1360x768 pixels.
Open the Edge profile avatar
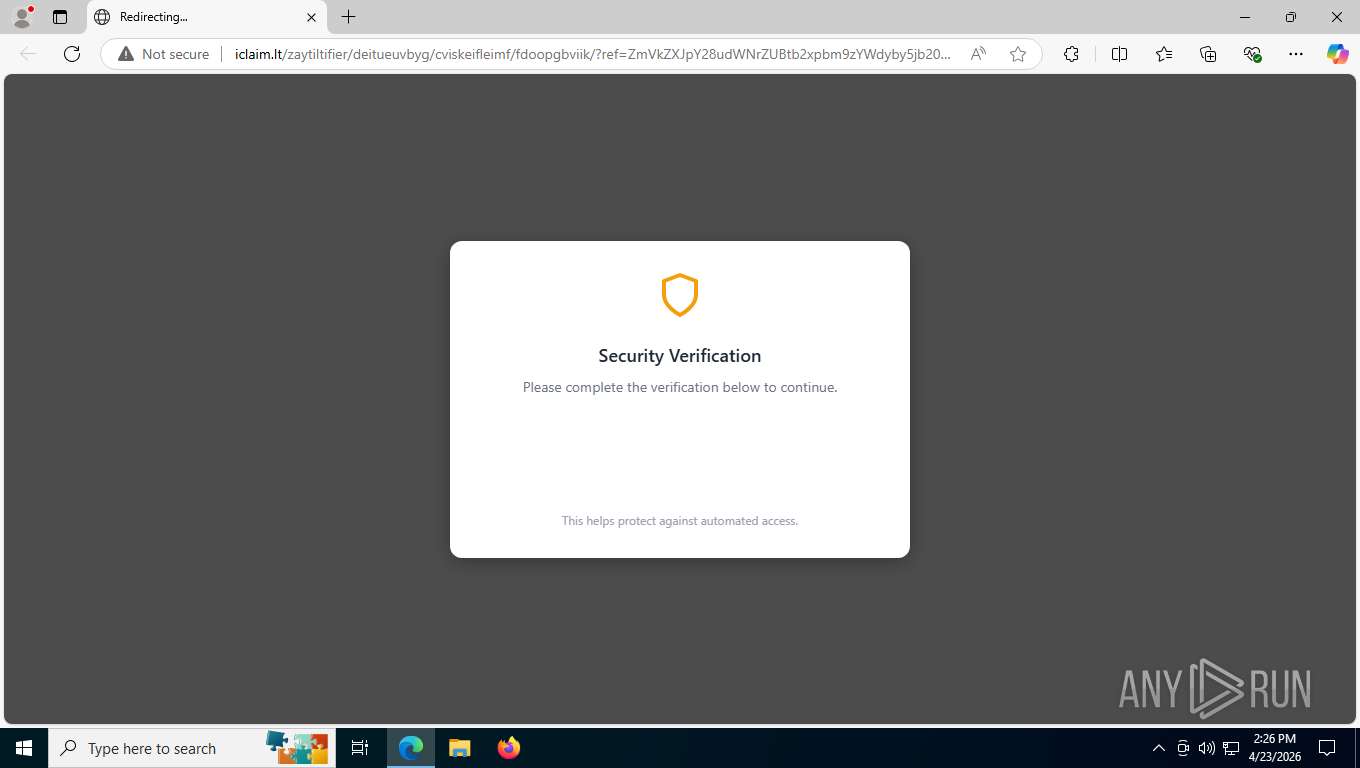[x=22, y=17]
